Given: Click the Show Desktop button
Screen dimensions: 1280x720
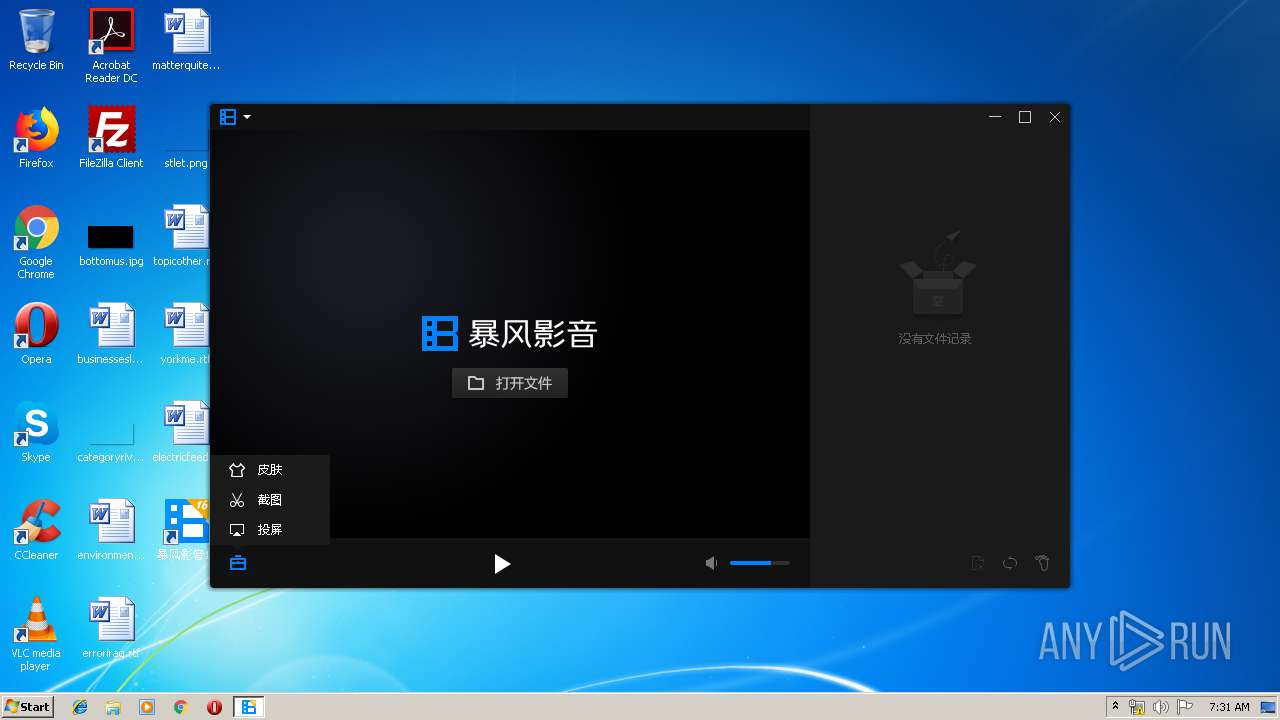Looking at the screenshot, I should pyautogui.click(x=1268, y=707).
